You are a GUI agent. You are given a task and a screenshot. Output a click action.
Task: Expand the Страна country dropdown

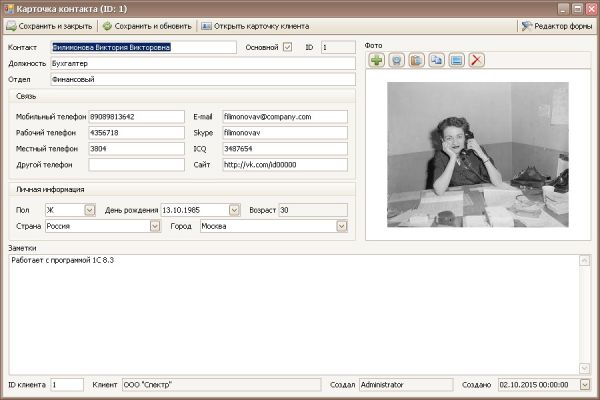(x=155, y=226)
